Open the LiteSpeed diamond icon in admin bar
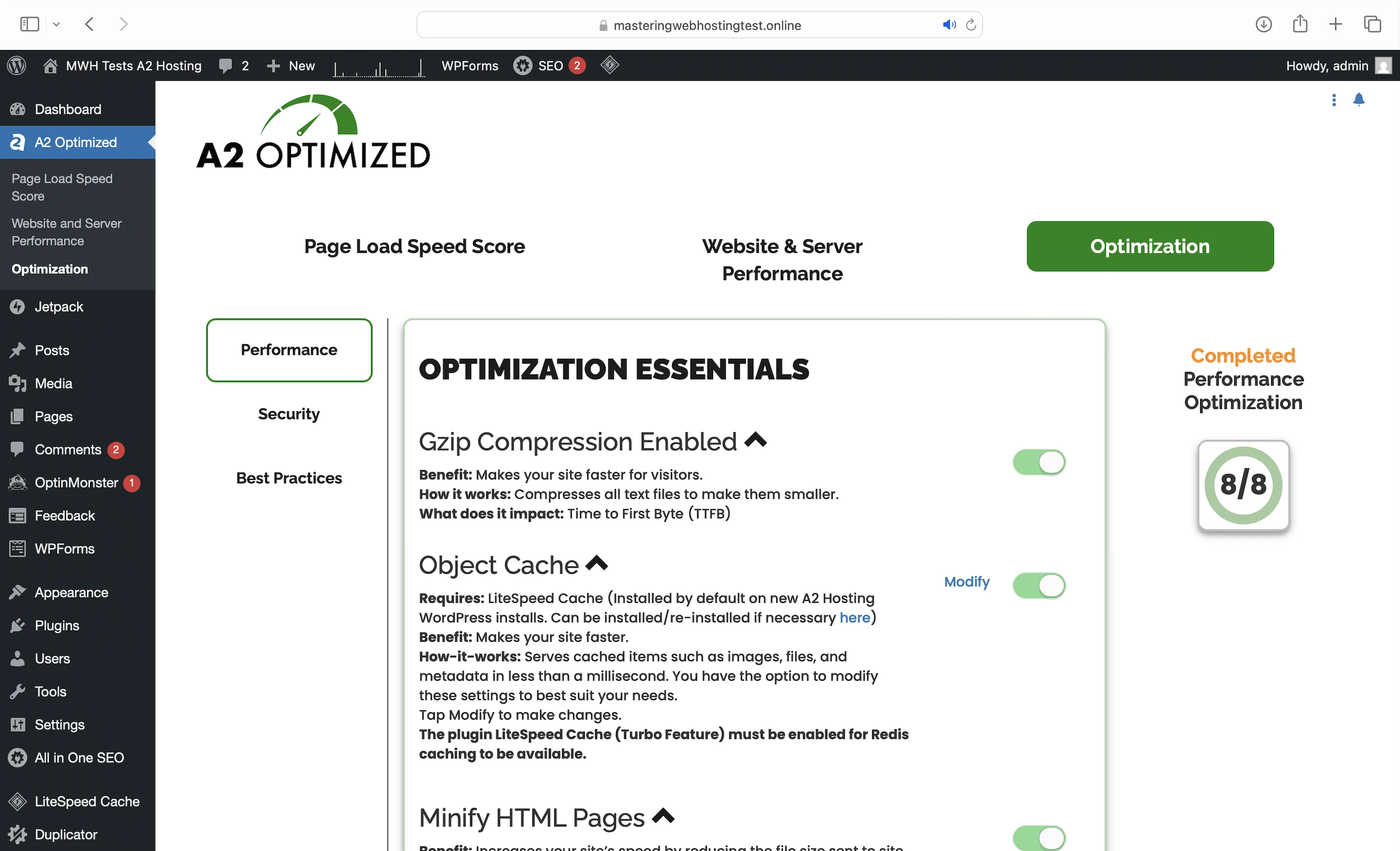 tap(609, 65)
